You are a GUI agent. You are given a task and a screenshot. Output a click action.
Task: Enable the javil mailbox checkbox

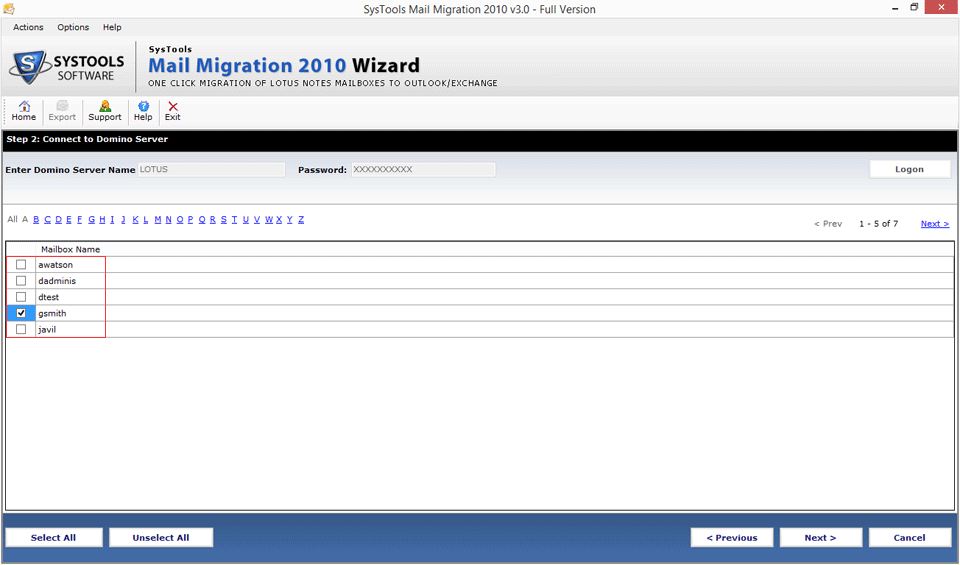click(x=21, y=329)
